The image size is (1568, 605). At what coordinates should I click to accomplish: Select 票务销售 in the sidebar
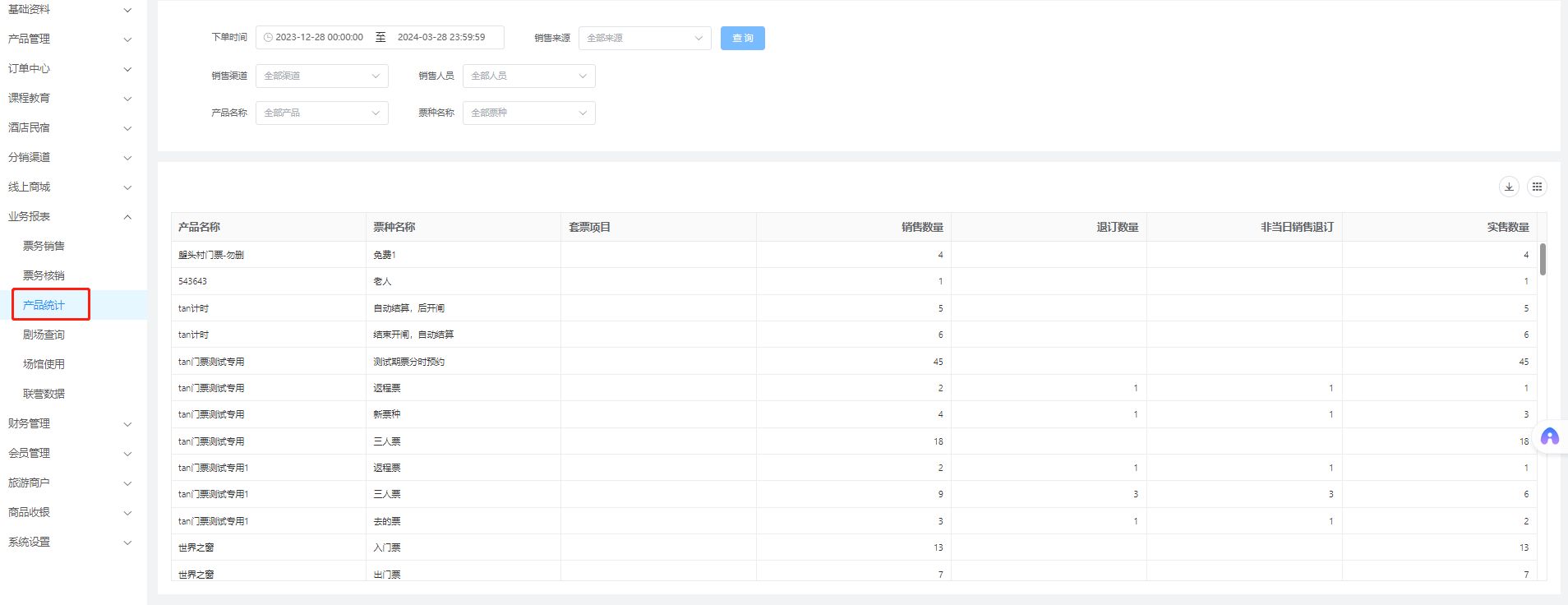[x=44, y=246]
